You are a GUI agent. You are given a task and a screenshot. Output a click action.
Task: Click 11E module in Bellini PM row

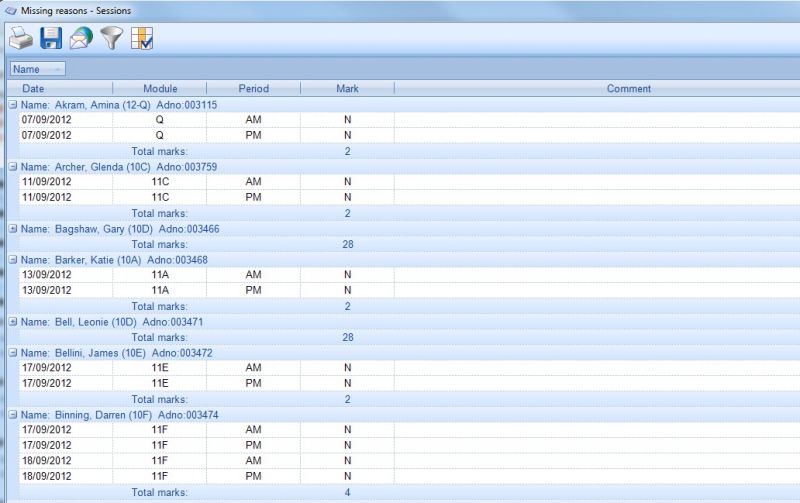coord(160,383)
